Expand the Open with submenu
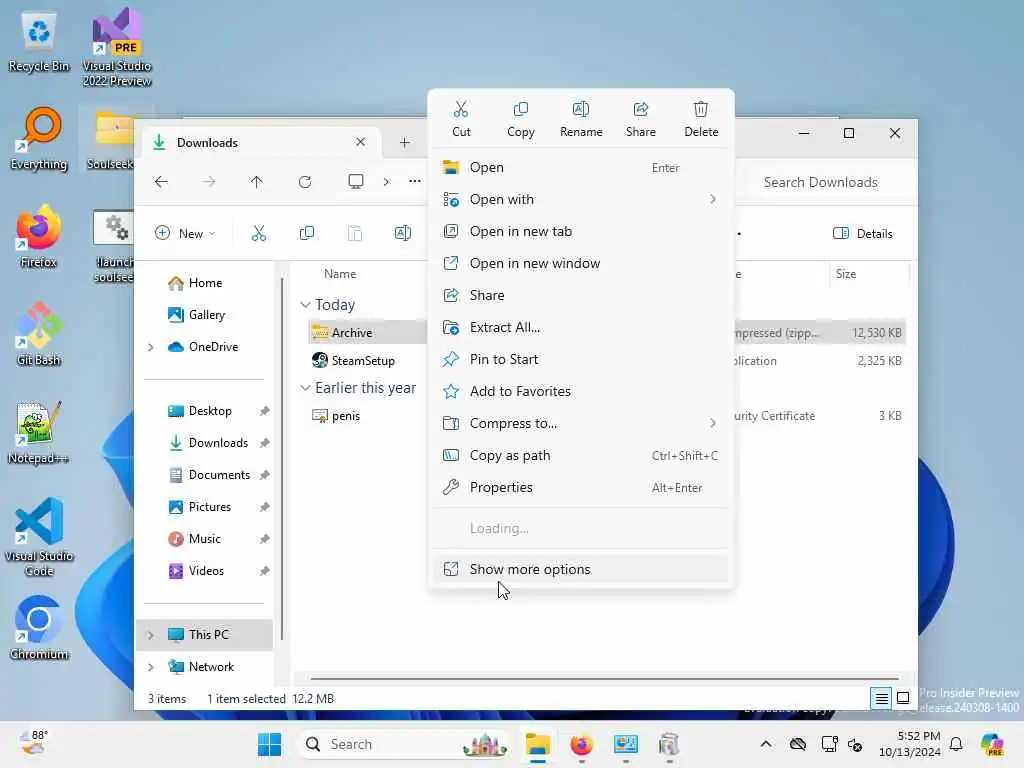 [x=581, y=199]
